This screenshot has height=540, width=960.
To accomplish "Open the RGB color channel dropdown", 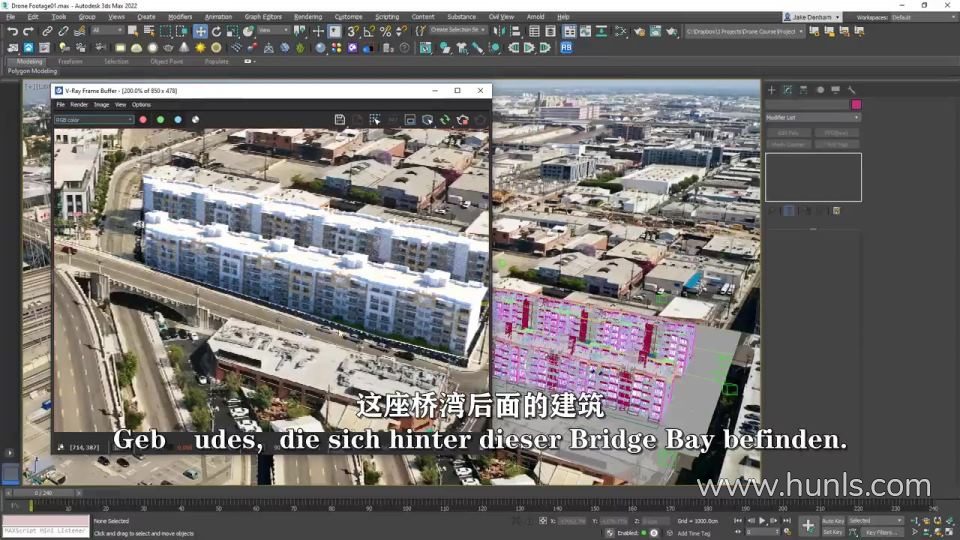I will click(x=94, y=120).
